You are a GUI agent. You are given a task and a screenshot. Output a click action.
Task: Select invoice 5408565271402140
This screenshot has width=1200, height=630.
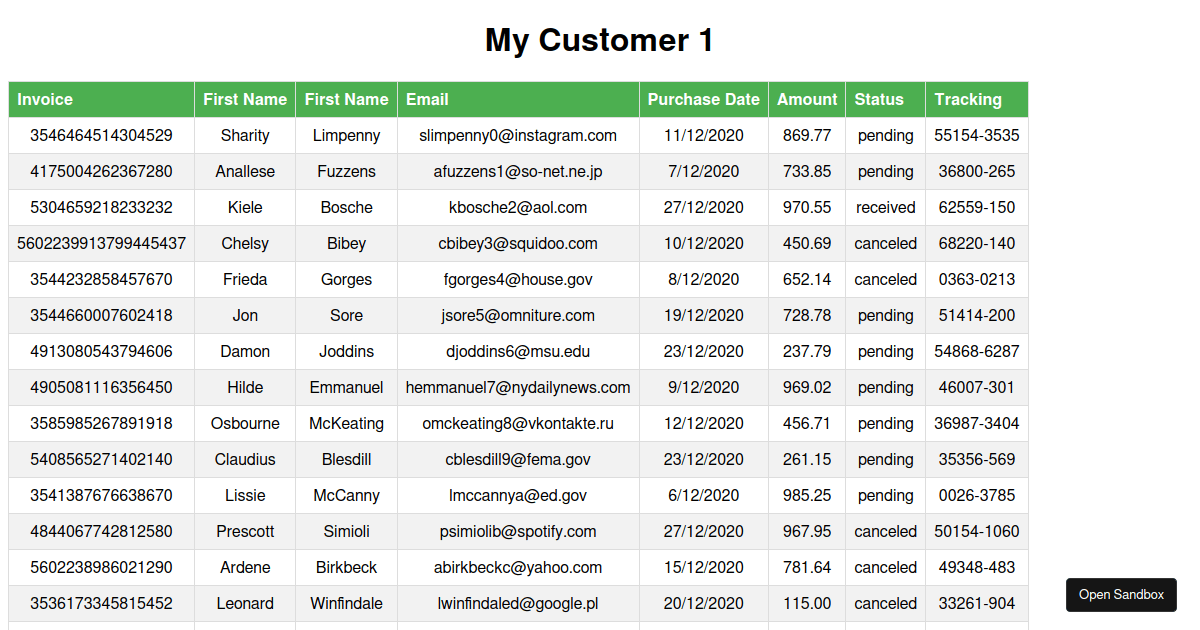point(101,460)
